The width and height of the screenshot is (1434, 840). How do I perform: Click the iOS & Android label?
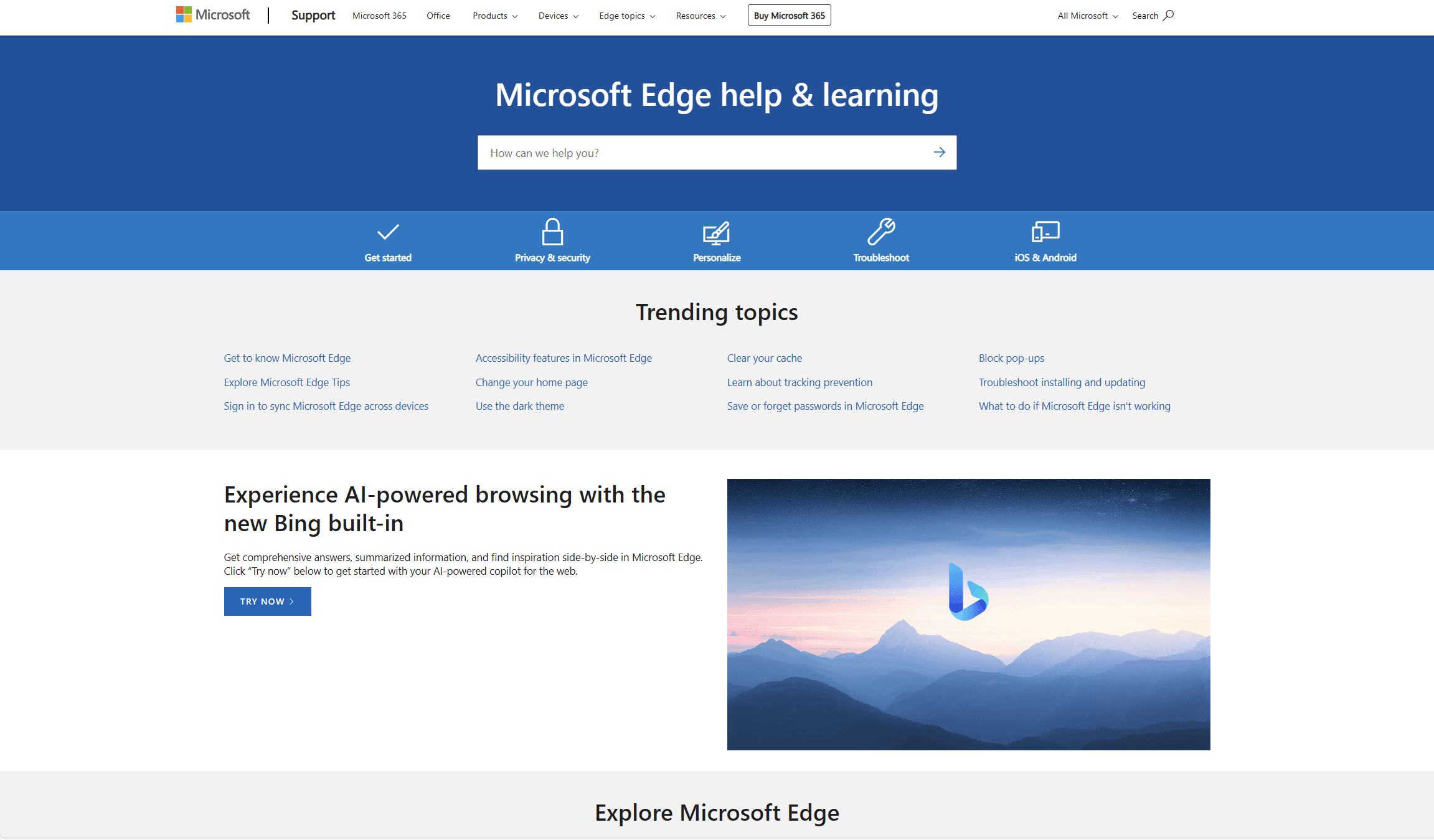(1045, 258)
